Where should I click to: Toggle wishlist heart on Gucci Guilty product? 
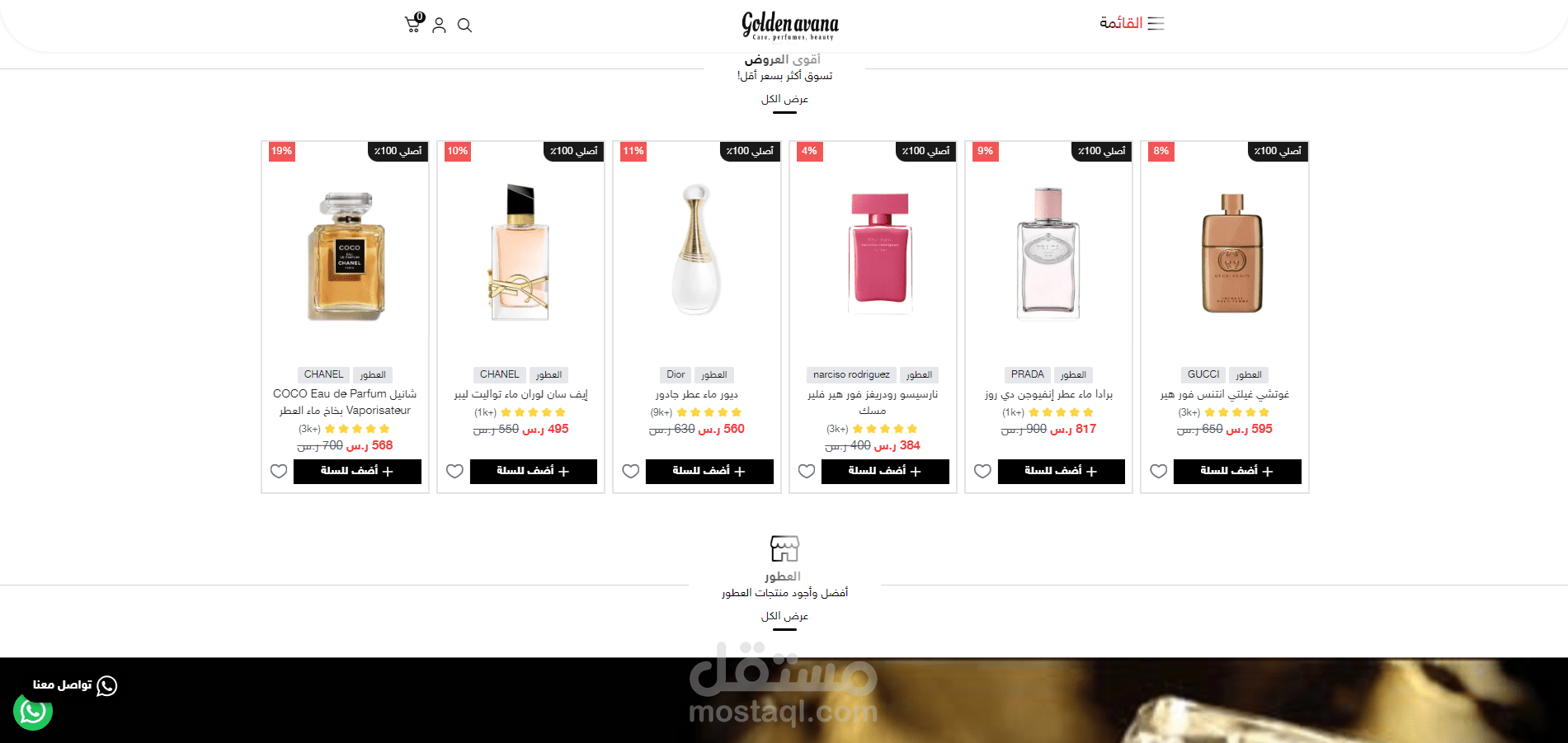(1159, 471)
